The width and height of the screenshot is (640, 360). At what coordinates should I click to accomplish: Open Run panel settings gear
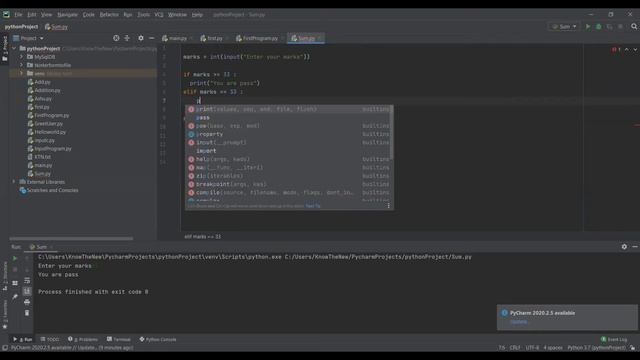click(624, 247)
